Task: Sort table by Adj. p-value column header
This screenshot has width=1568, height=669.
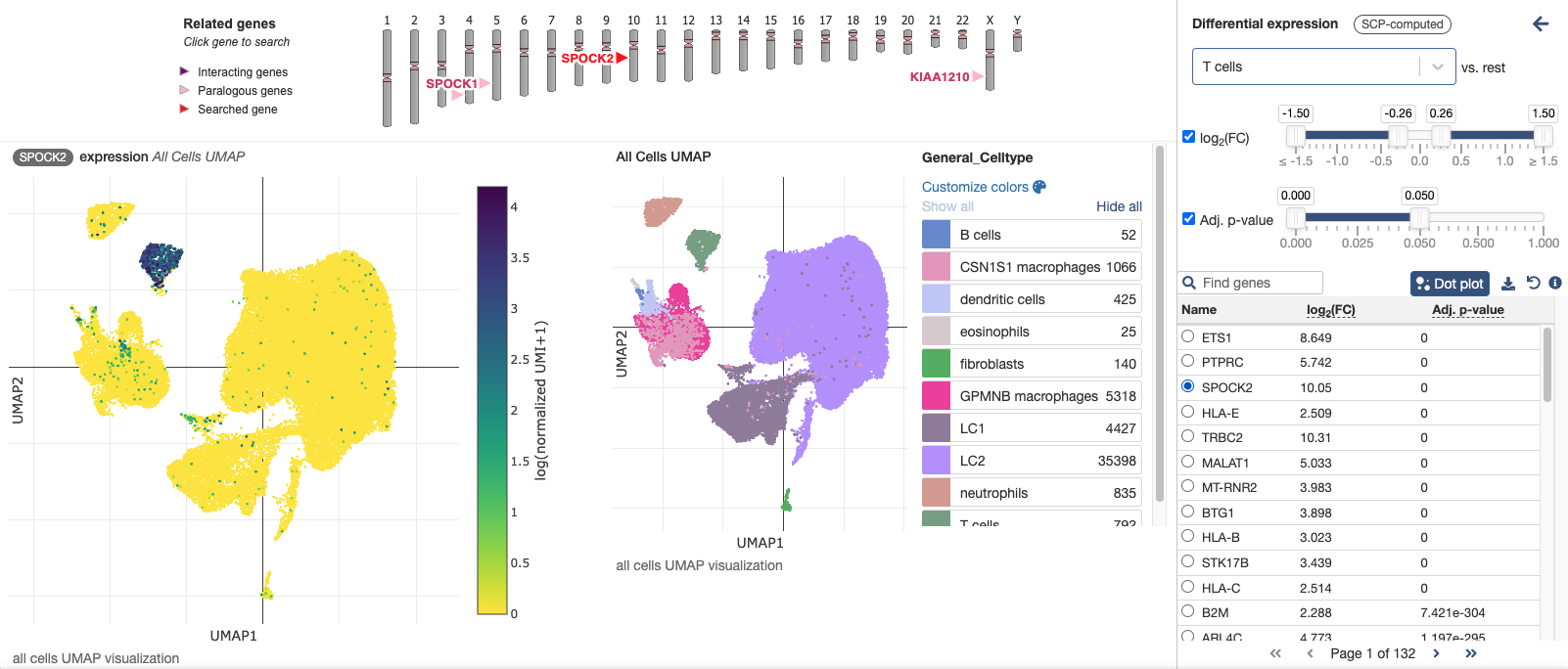Action: [1467, 310]
